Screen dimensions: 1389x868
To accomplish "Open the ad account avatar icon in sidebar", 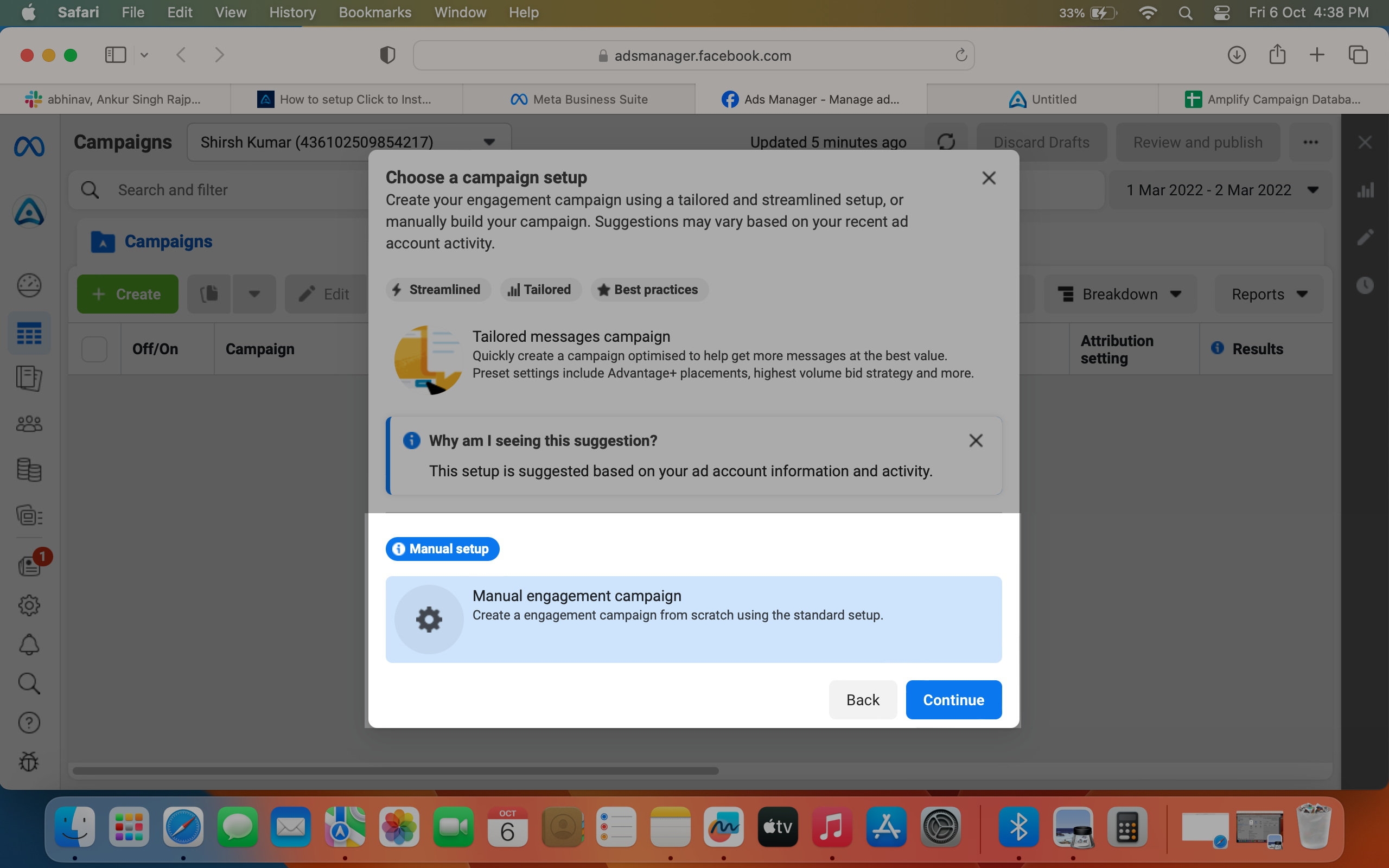I will pyautogui.click(x=29, y=213).
